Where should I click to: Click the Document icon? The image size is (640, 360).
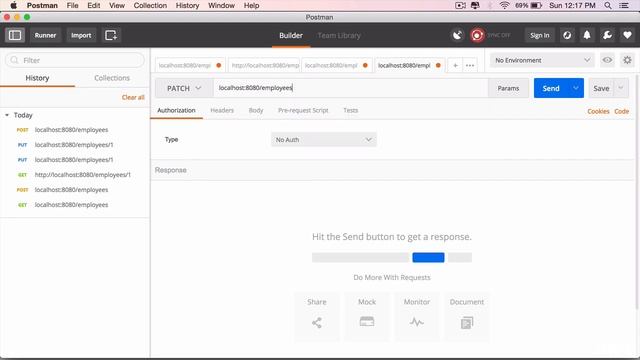(467, 323)
